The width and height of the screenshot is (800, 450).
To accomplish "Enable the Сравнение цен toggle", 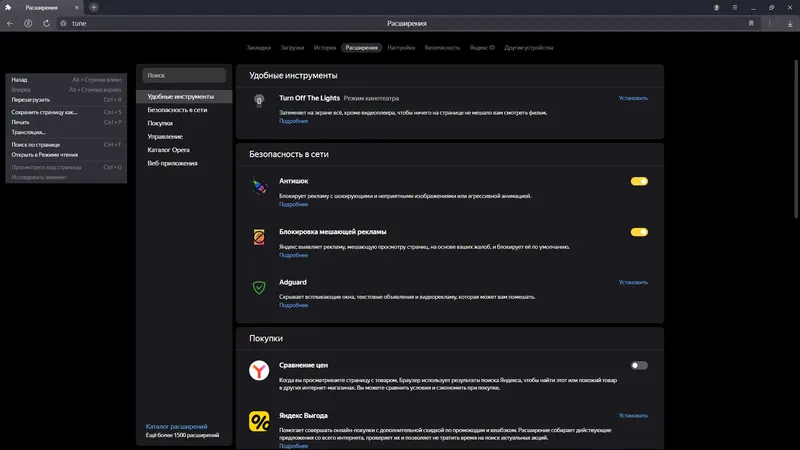I will pos(639,365).
